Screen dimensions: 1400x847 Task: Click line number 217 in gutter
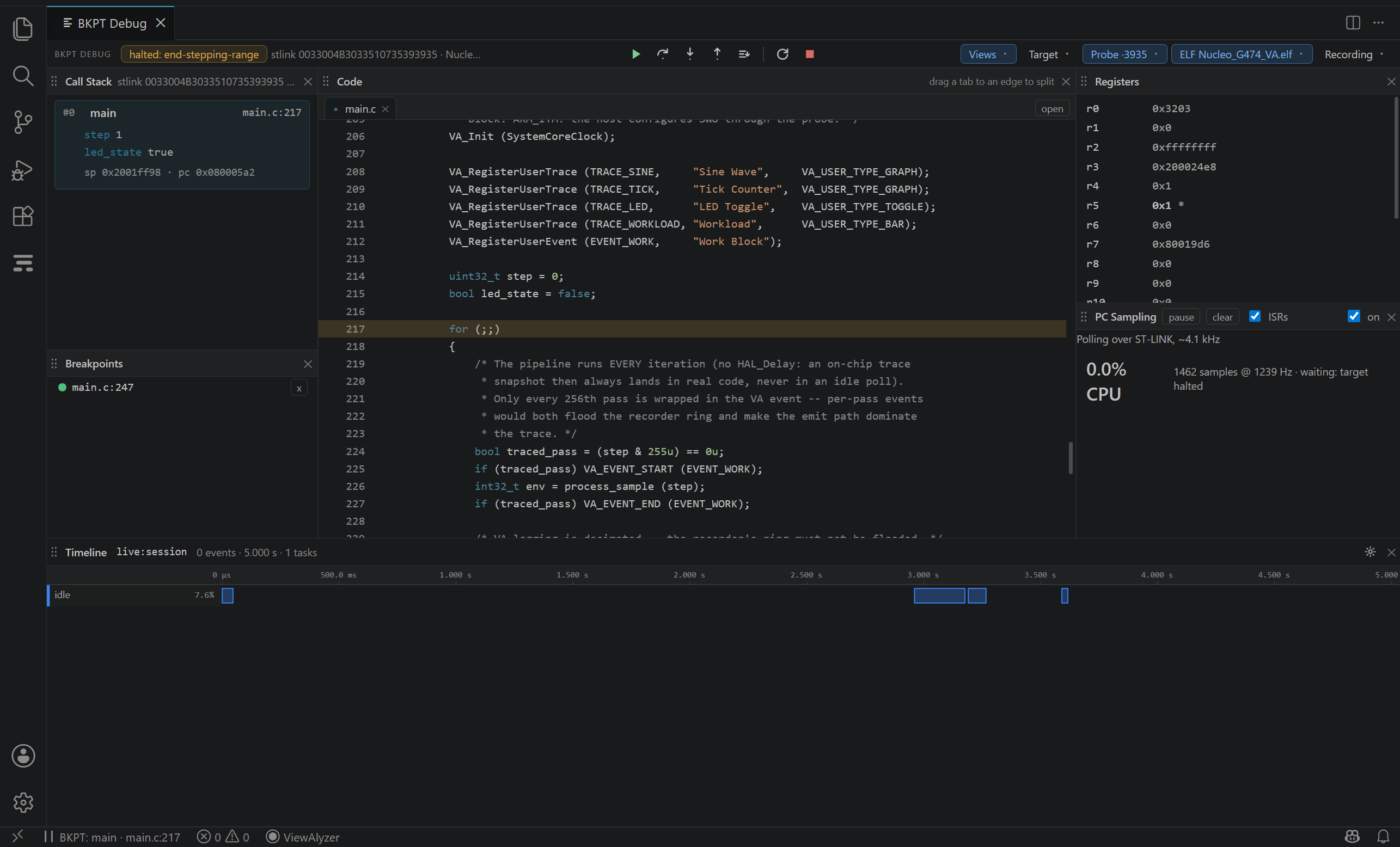tap(355, 329)
